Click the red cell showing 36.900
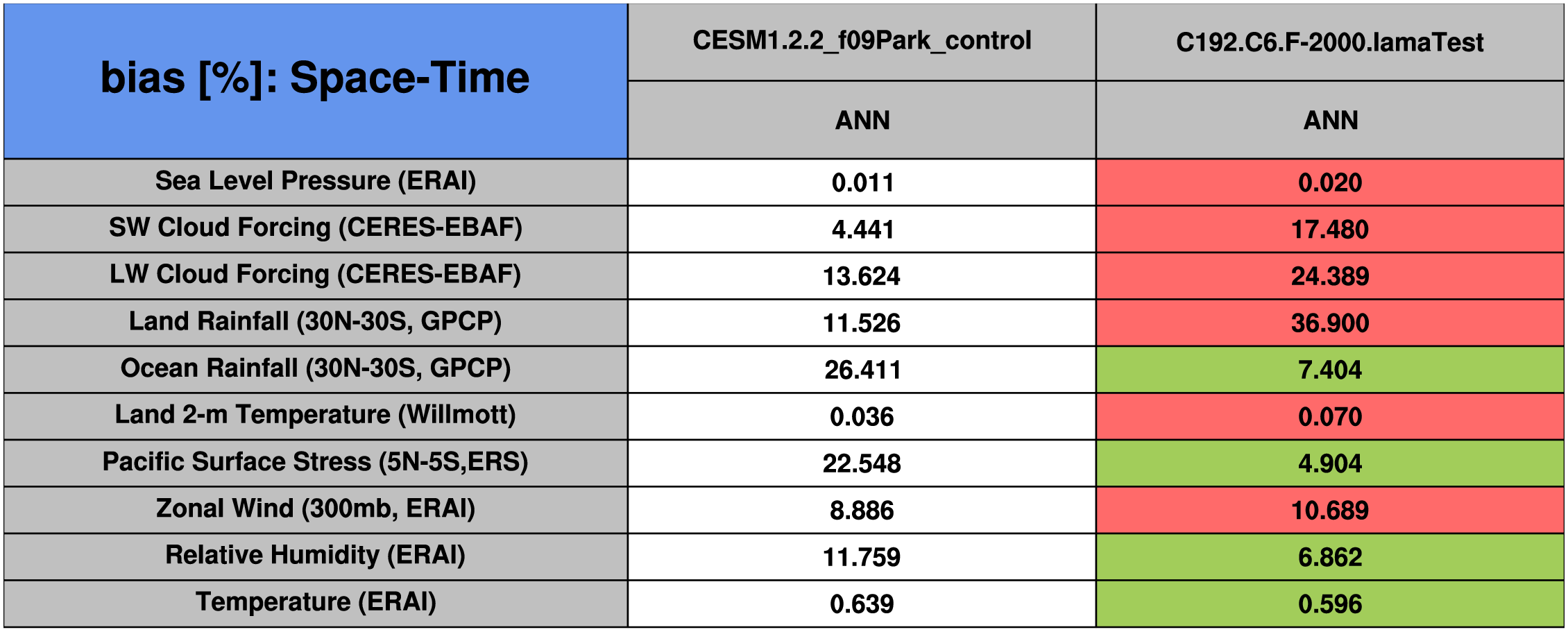Screen dimensions: 1568x632 tap(1329, 323)
